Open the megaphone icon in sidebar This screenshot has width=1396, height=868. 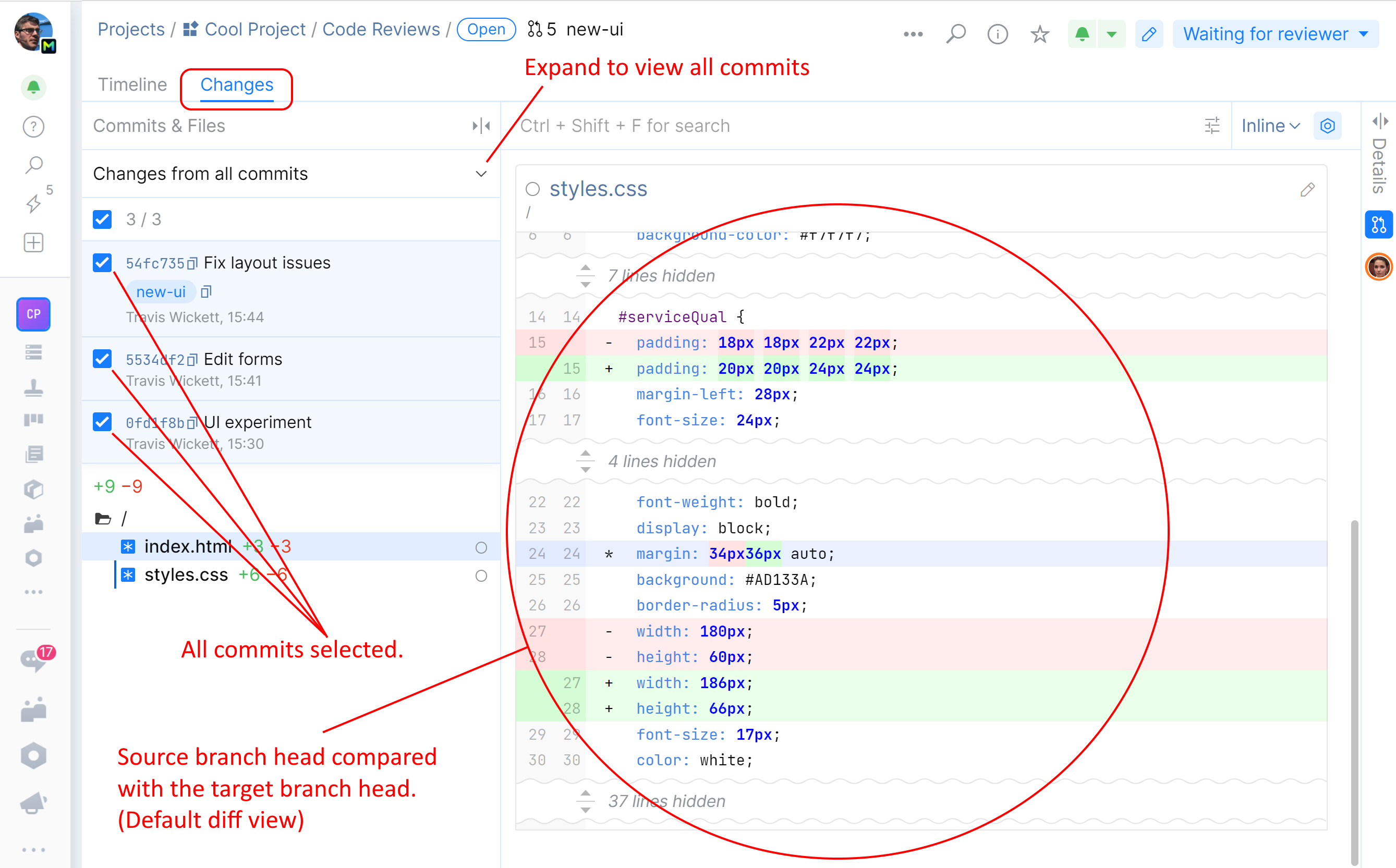[33, 803]
